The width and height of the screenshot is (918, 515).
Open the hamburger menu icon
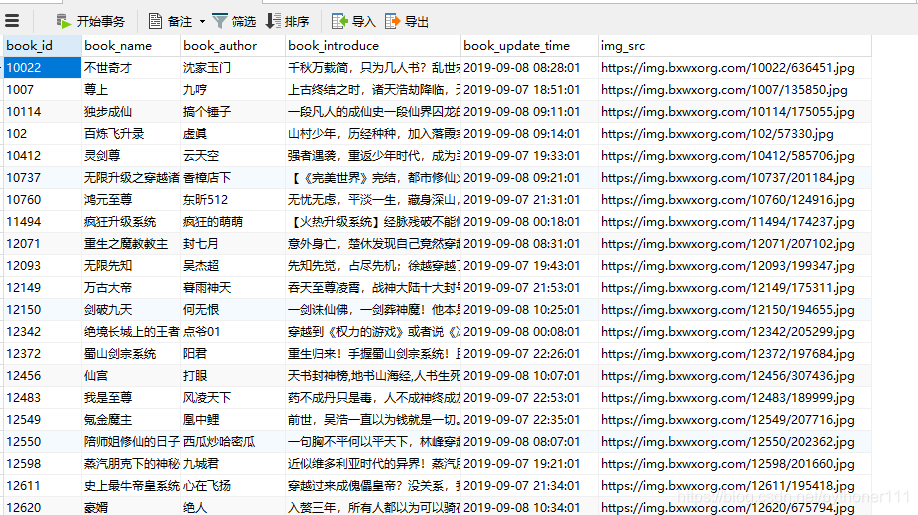click(12, 21)
